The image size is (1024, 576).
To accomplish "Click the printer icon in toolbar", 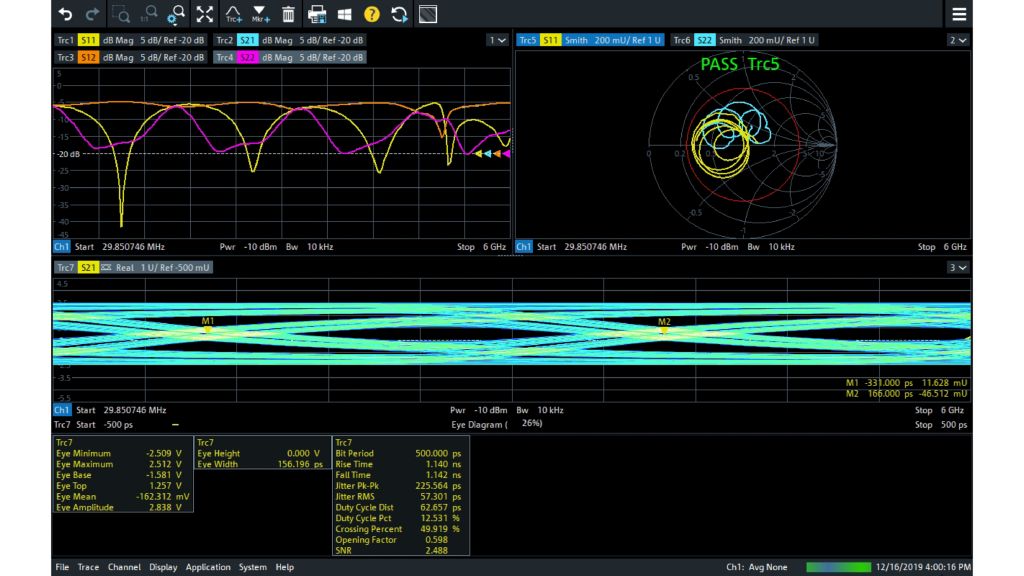I will click(317, 14).
